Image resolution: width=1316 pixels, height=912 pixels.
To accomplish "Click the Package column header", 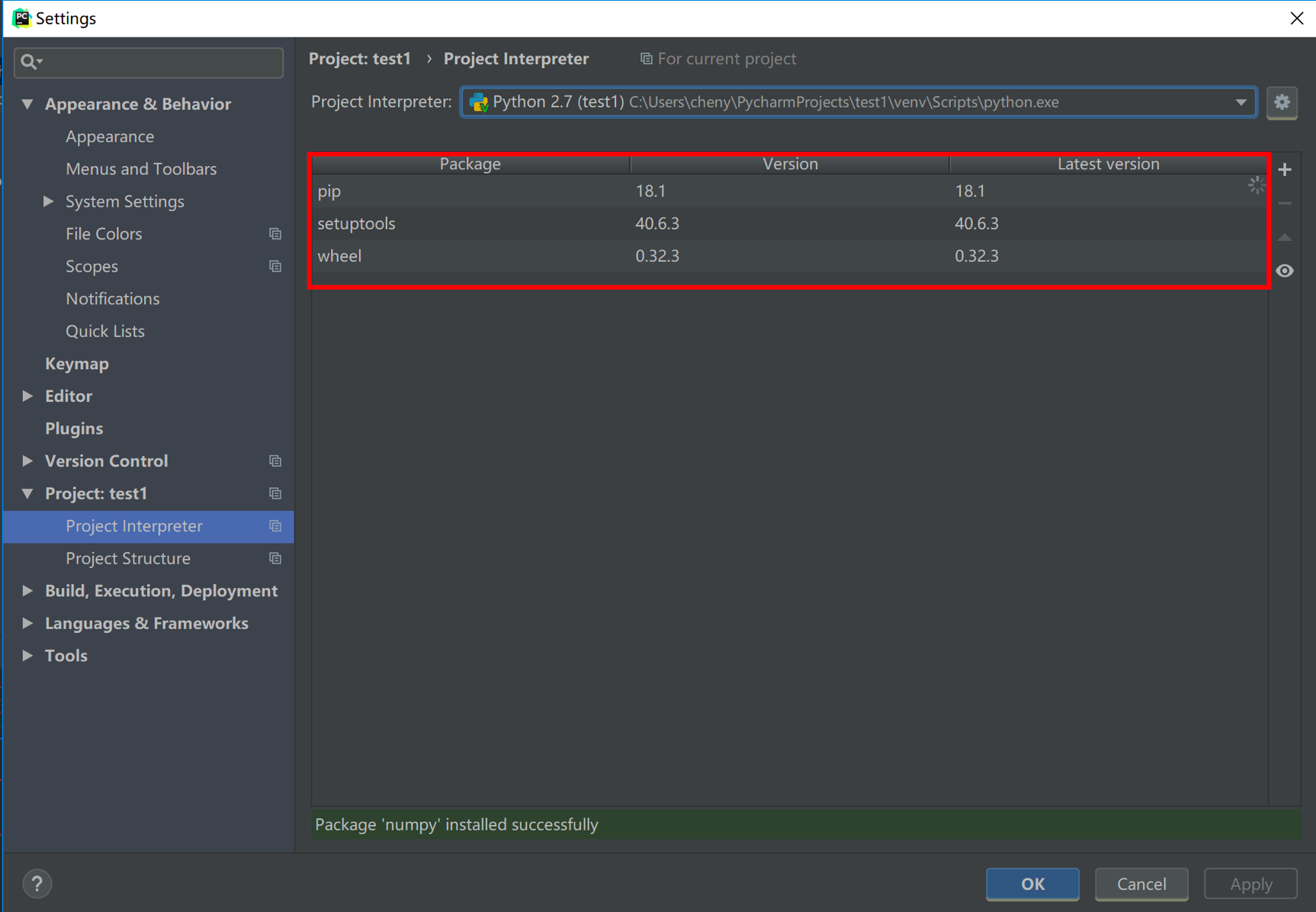I will point(470,164).
